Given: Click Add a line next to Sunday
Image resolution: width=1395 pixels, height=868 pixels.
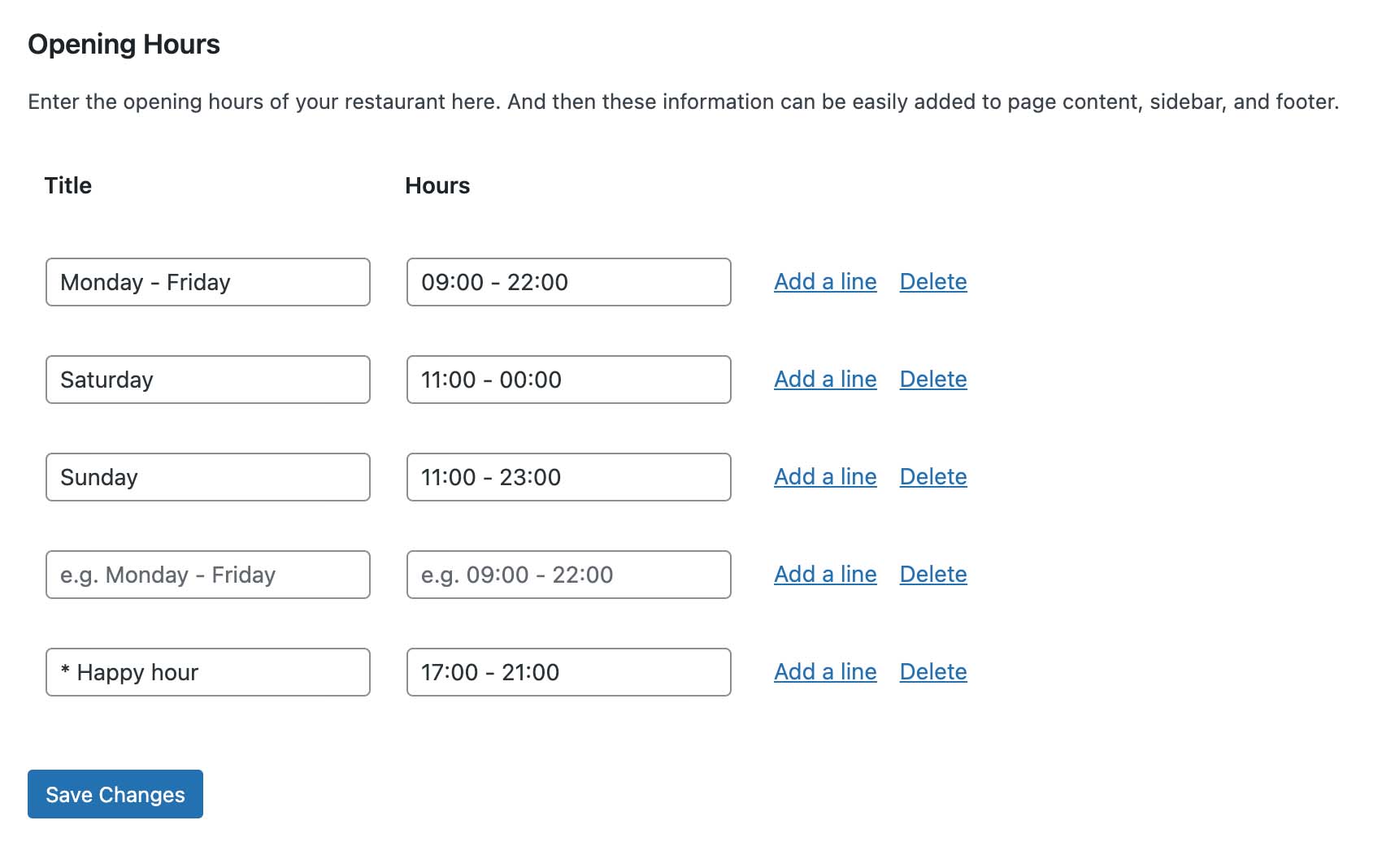Looking at the screenshot, I should pyautogui.click(x=824, y=477).
